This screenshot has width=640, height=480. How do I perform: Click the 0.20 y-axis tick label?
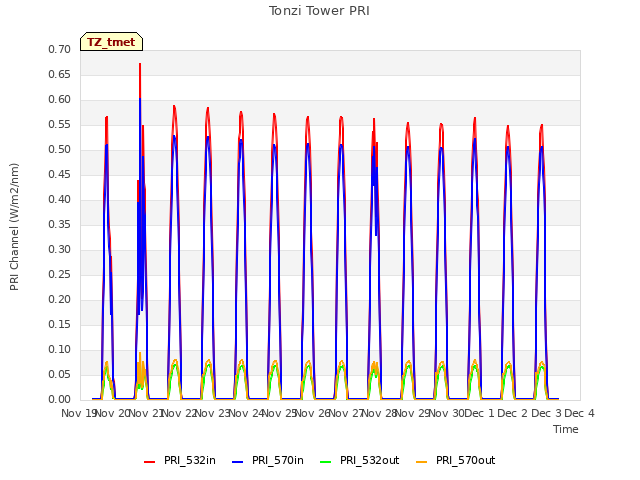[x=60, y=299]
